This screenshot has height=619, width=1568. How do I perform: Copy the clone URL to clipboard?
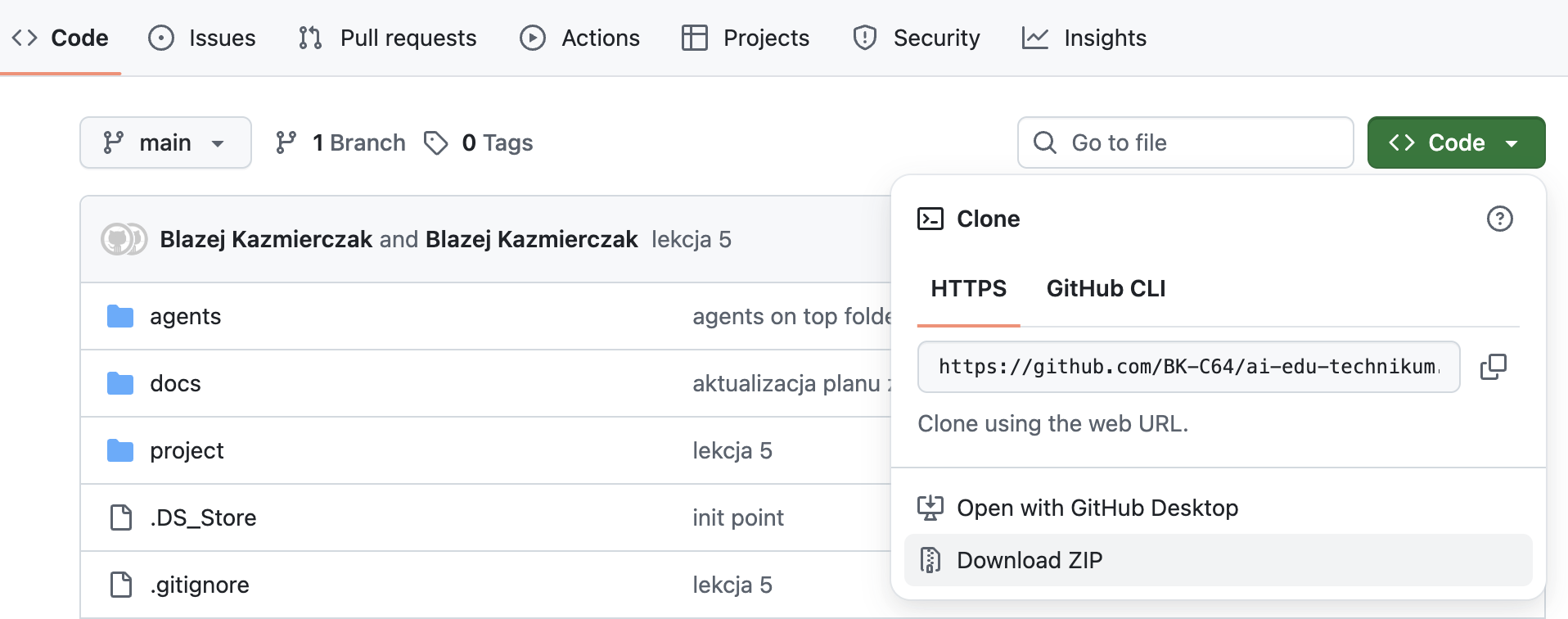(1493, 367)
